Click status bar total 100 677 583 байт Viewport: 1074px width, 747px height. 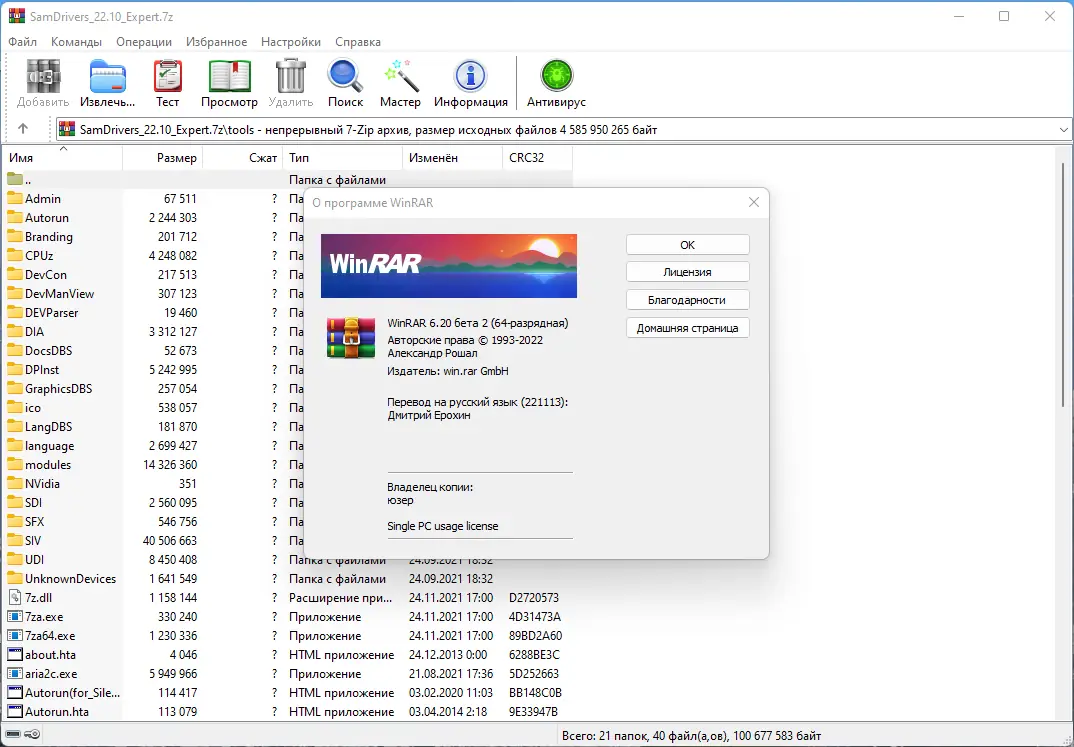(x=777, y=736)
